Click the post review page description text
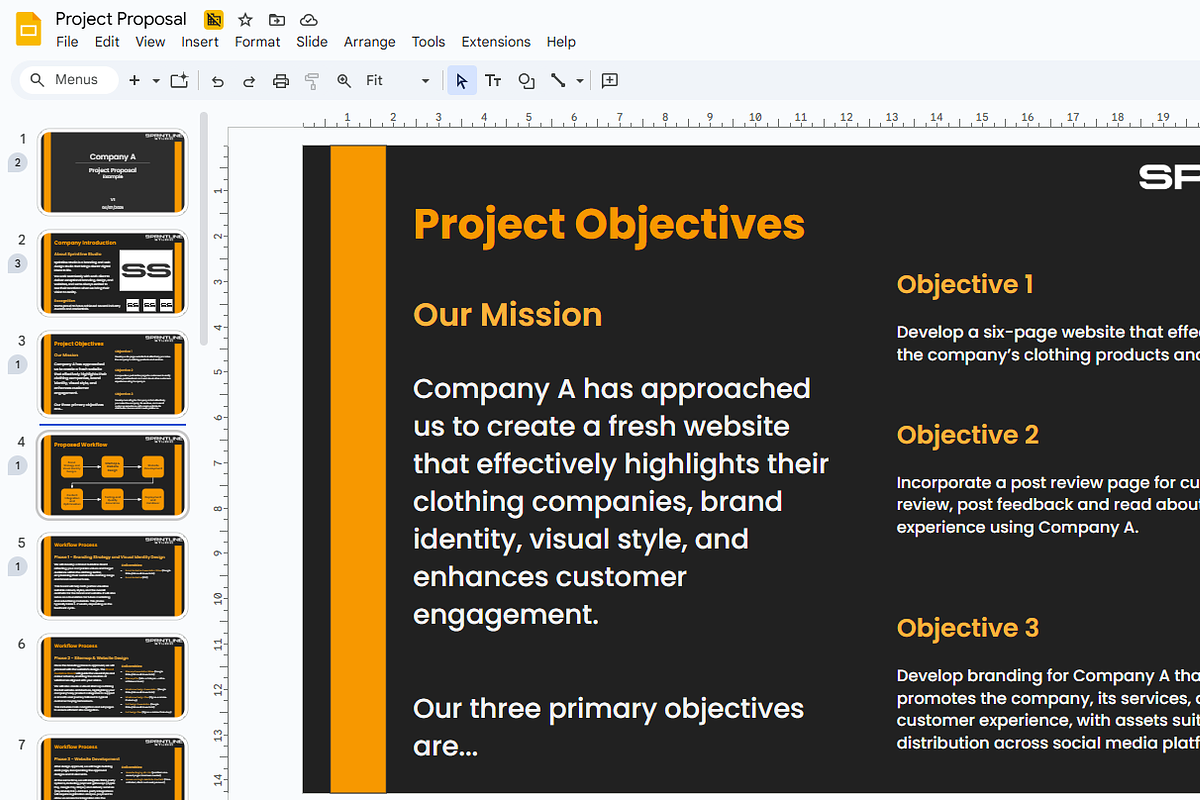 pos(1048,505)
